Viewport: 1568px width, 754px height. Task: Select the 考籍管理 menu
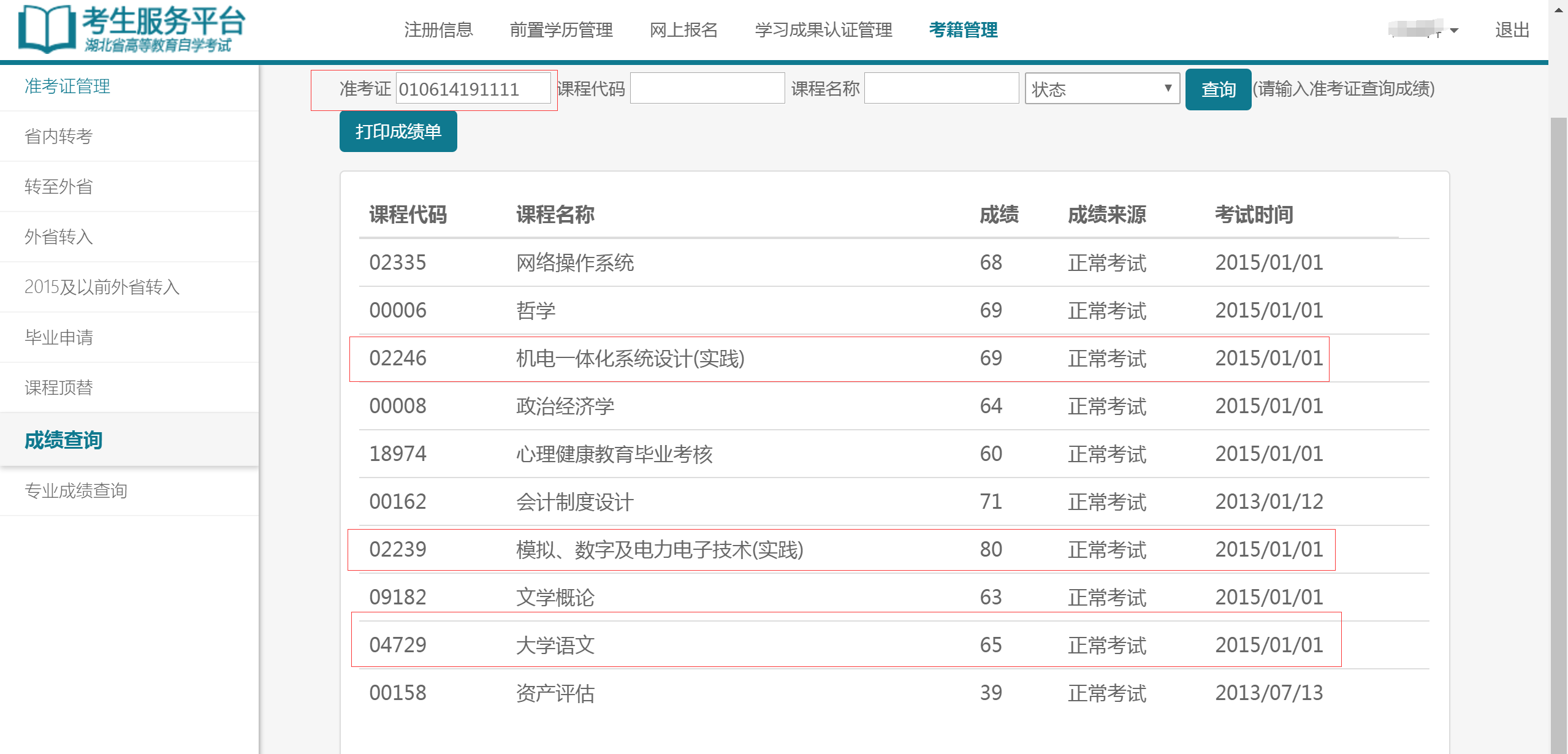(963, 29)
